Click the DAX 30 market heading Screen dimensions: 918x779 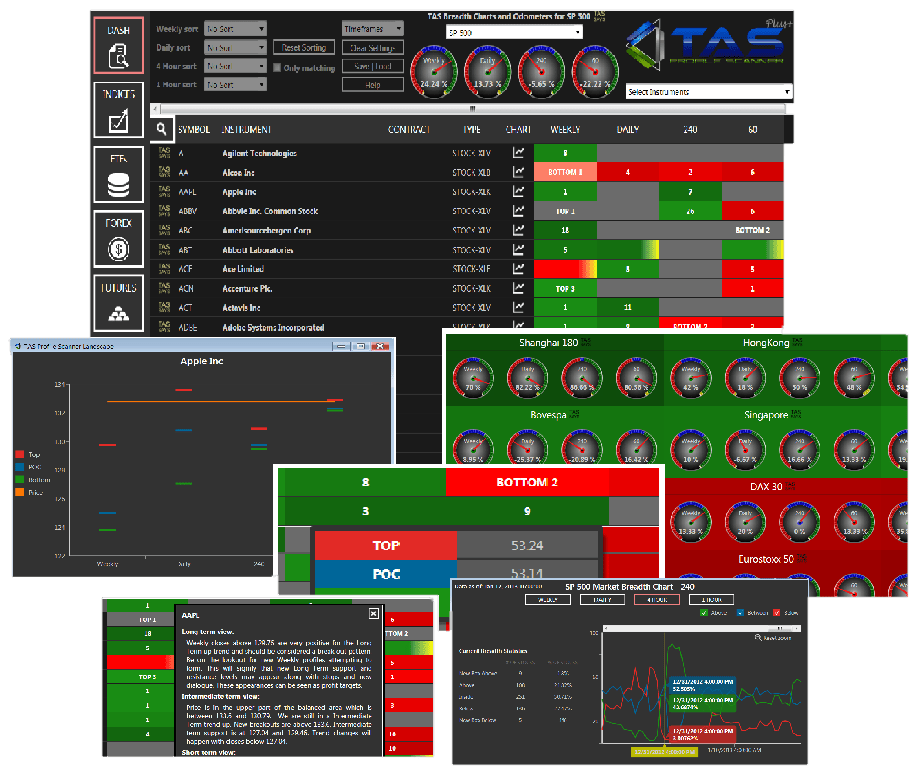click(766, 486)
